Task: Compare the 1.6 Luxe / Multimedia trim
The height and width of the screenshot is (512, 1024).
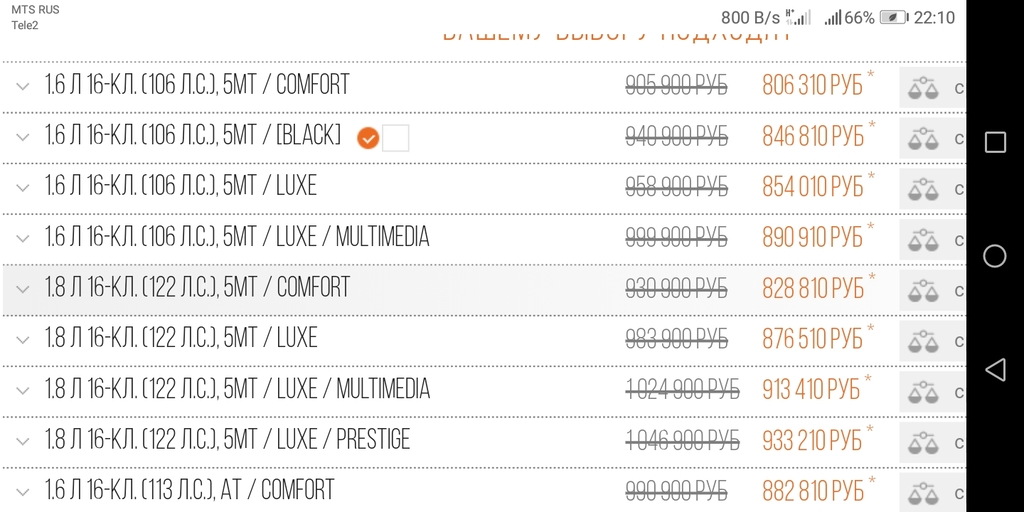Action: click(x=923, y=239)
